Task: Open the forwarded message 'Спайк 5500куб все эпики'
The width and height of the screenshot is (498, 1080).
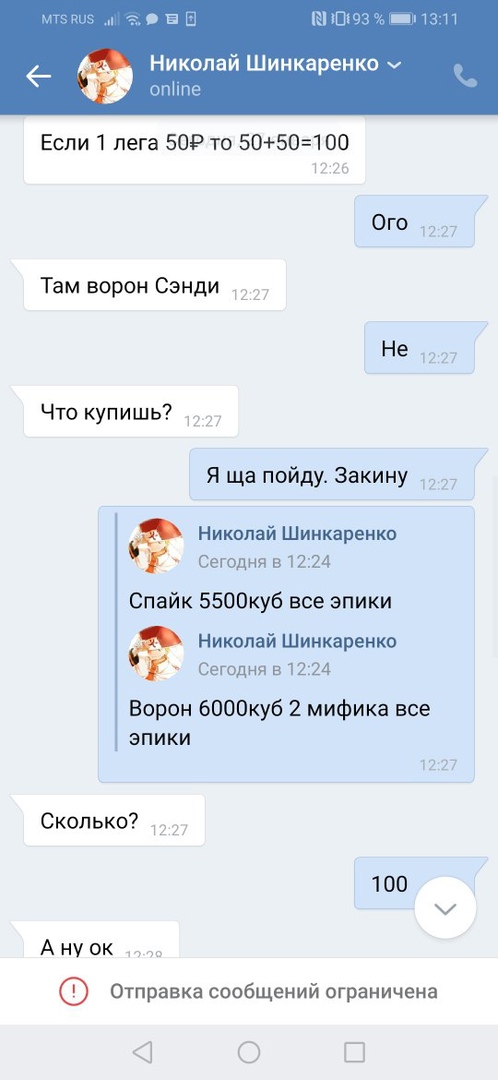Action: [260, 601]
